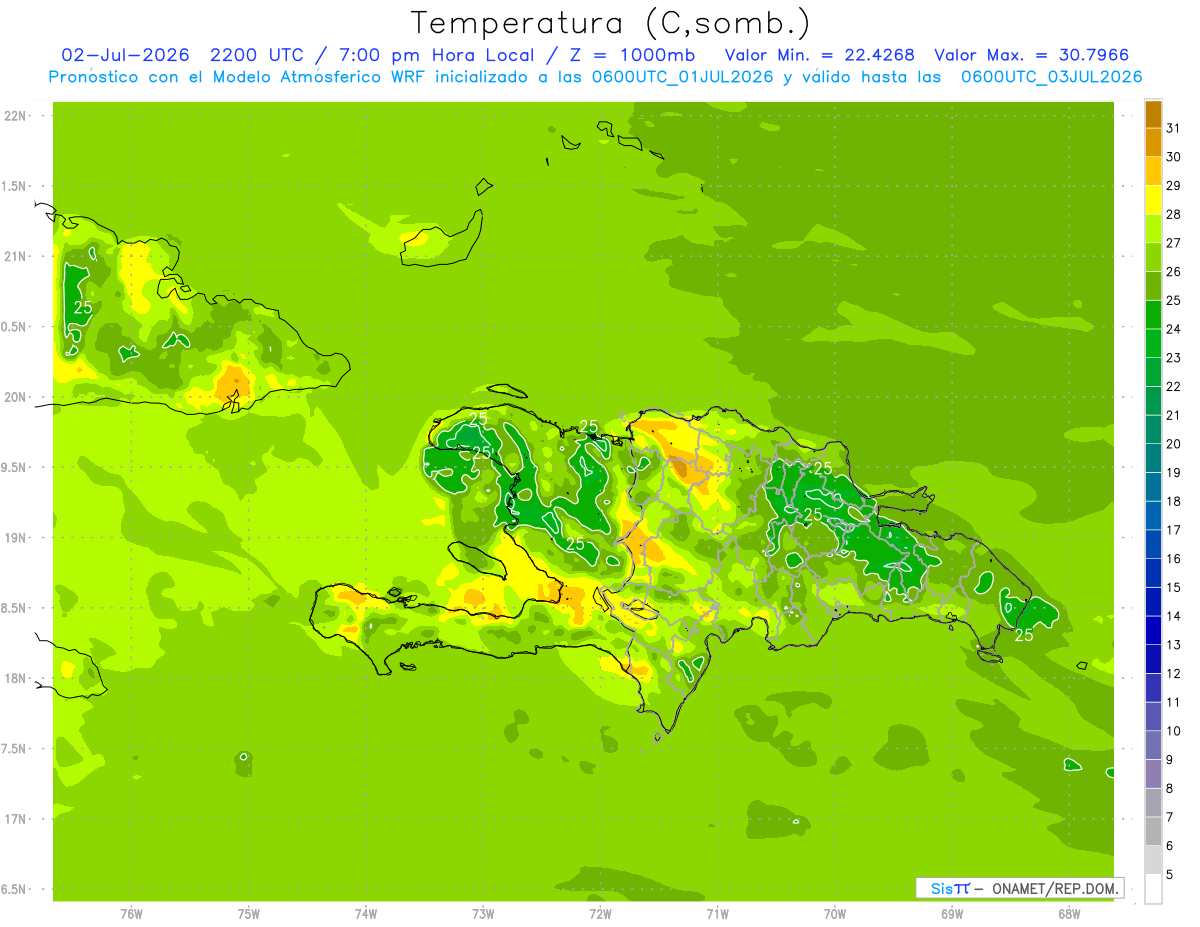This screenshot has height=927, width=1200.
Task: Click the legend value label '15'
Action: 1174,587
